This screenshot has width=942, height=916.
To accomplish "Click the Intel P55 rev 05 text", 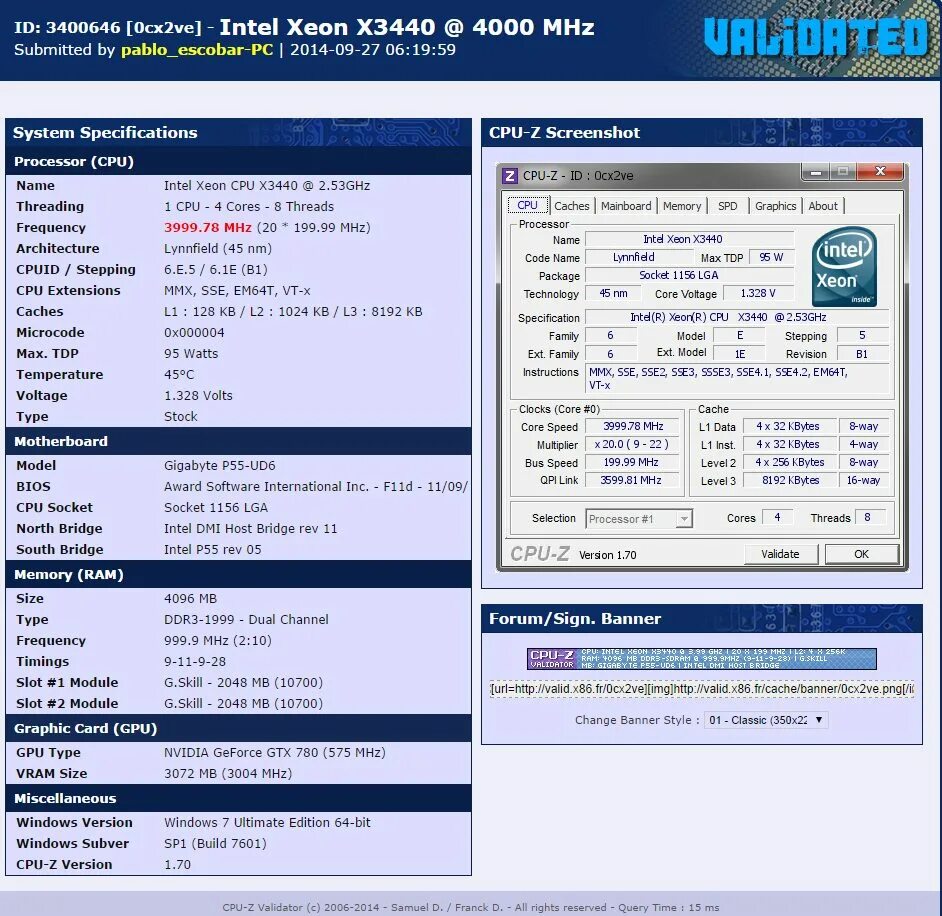I will pos(213,550).
